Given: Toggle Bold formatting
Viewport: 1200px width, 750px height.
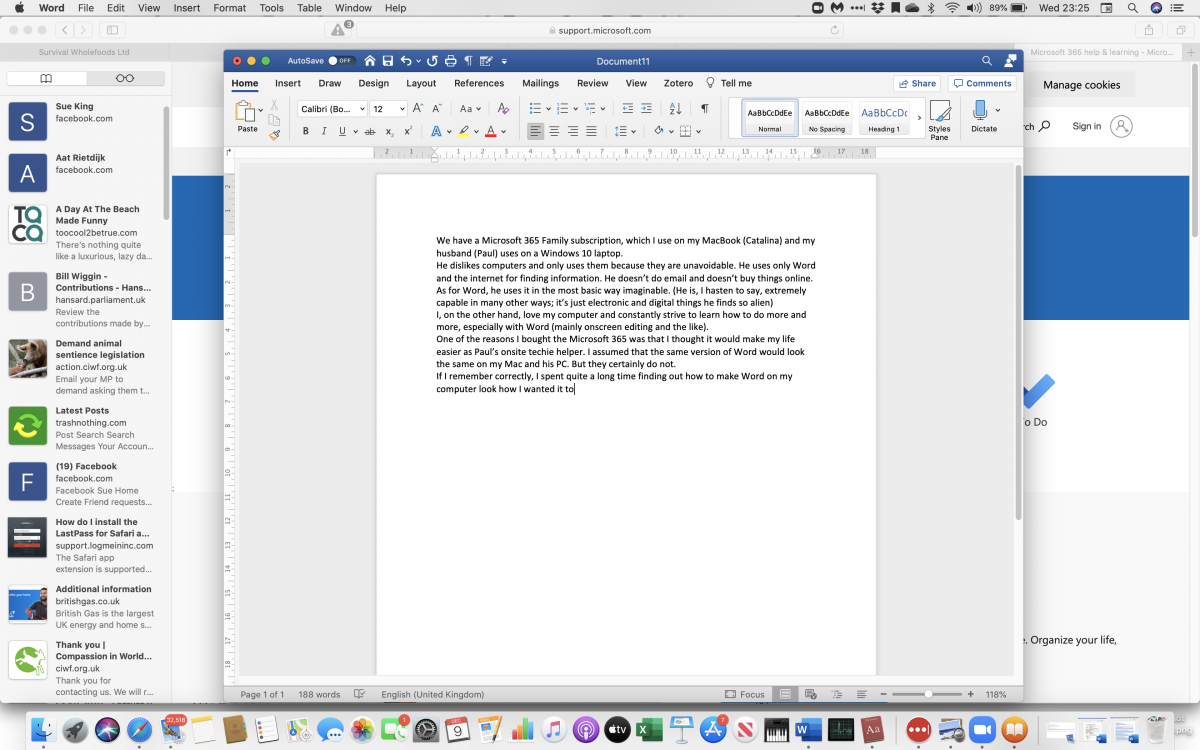Looking at the screenshot, I should (x=306, y=131).
